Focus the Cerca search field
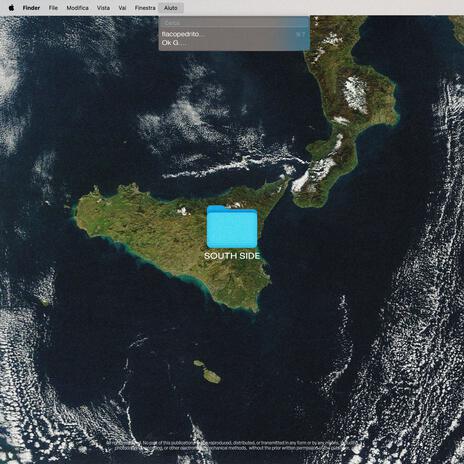 coord(234,23)
